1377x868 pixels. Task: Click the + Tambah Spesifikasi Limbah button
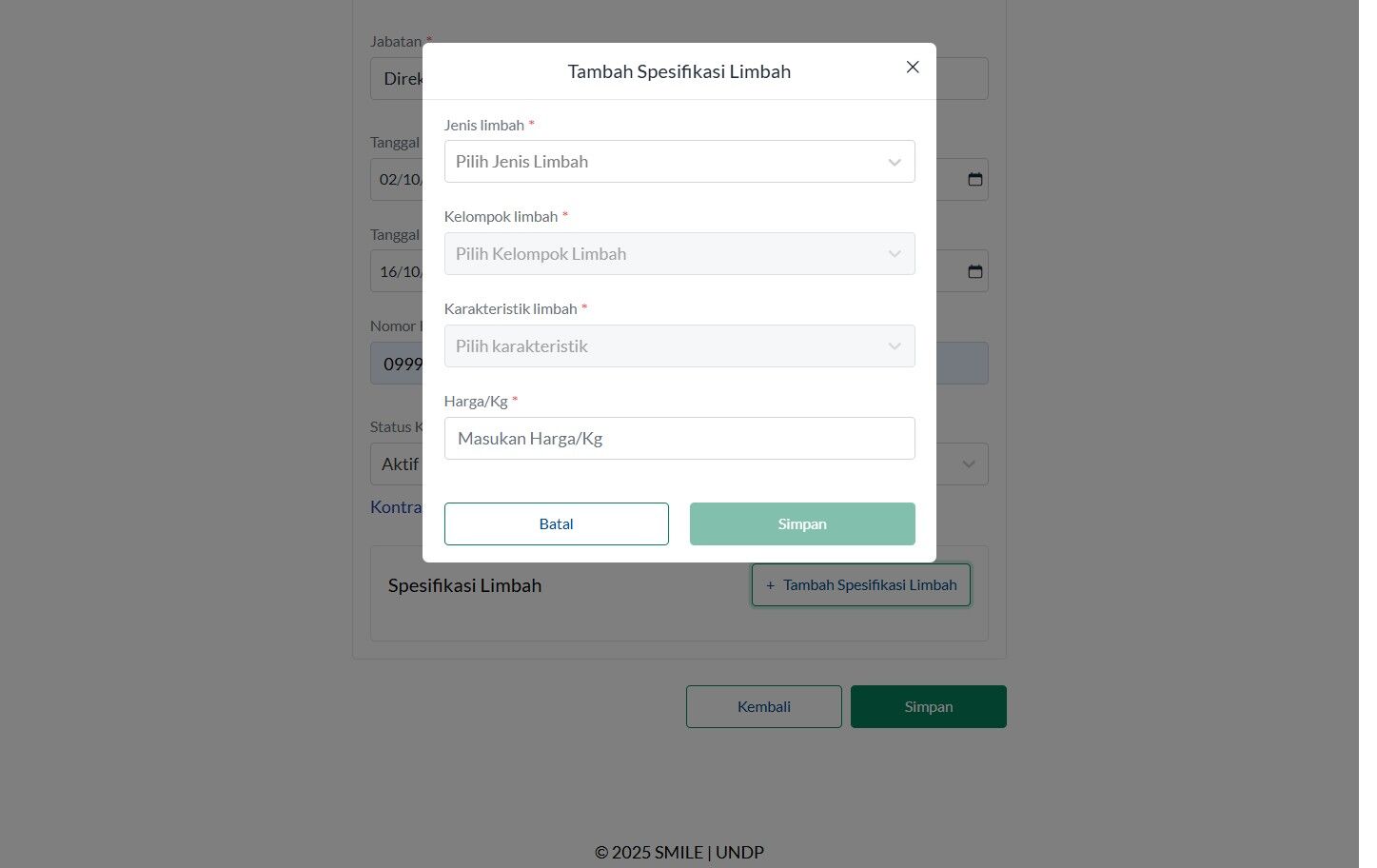point(861,585)
